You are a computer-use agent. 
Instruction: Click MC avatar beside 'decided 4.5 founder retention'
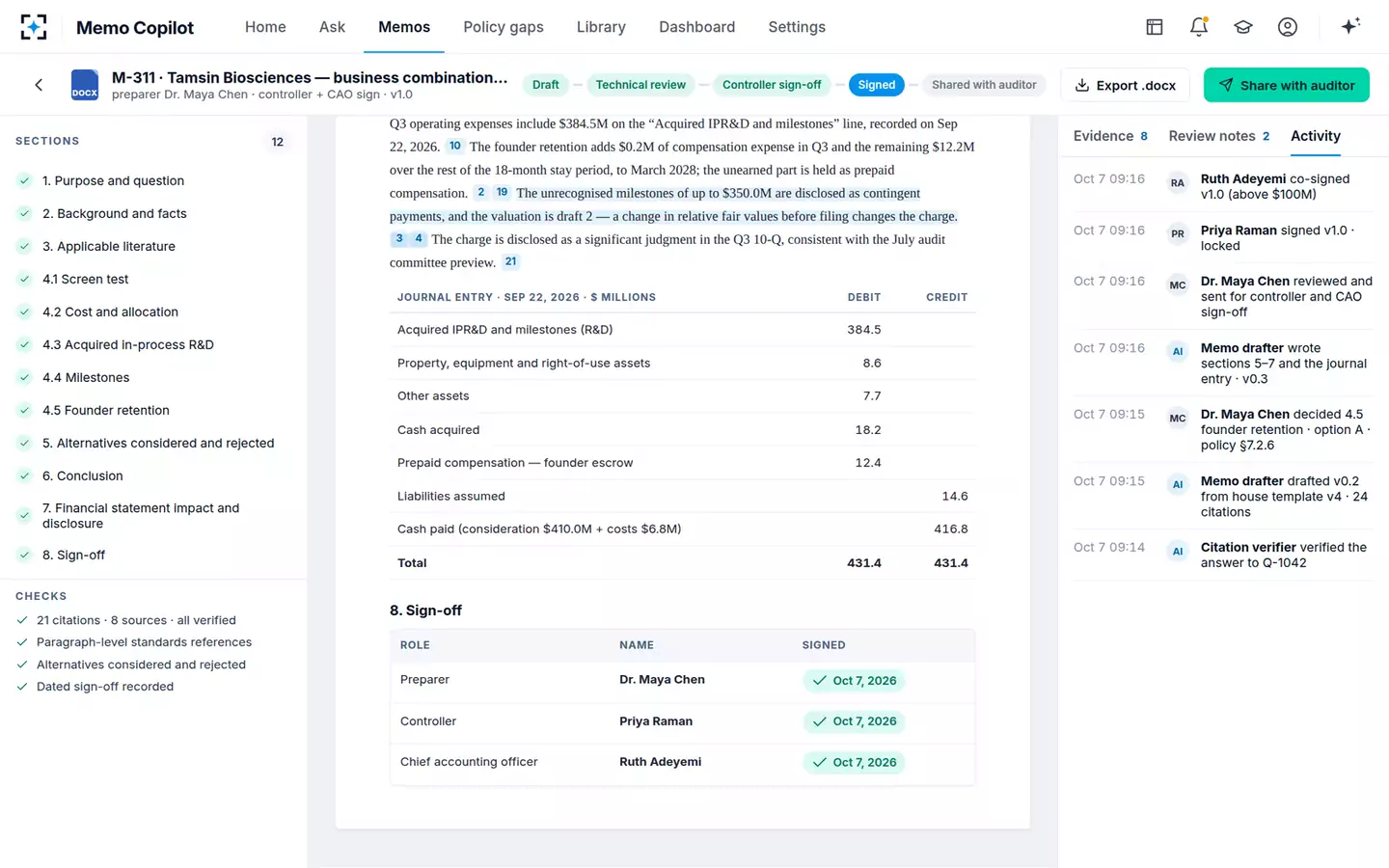pos(1178,419)
